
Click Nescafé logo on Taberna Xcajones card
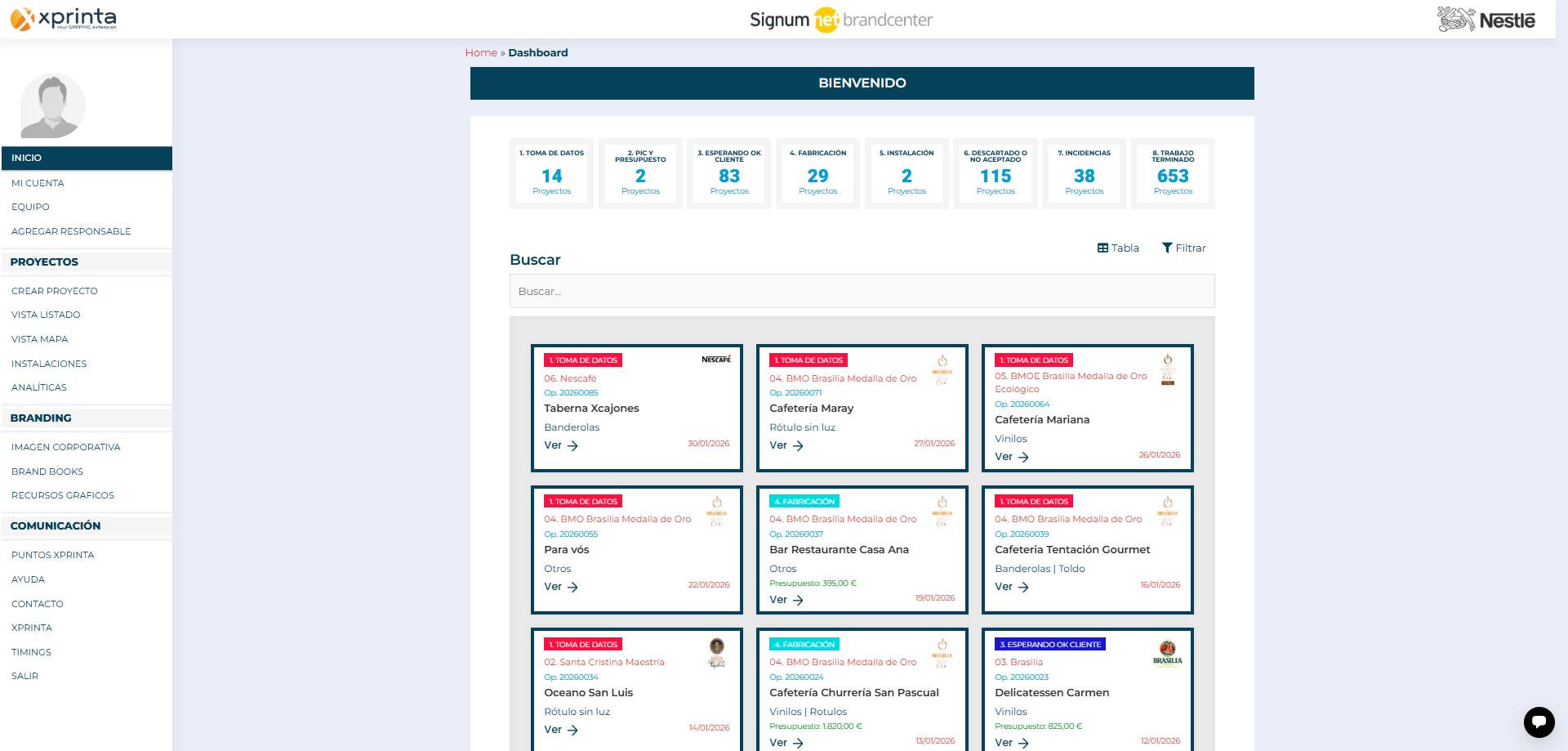coord(716,360)
